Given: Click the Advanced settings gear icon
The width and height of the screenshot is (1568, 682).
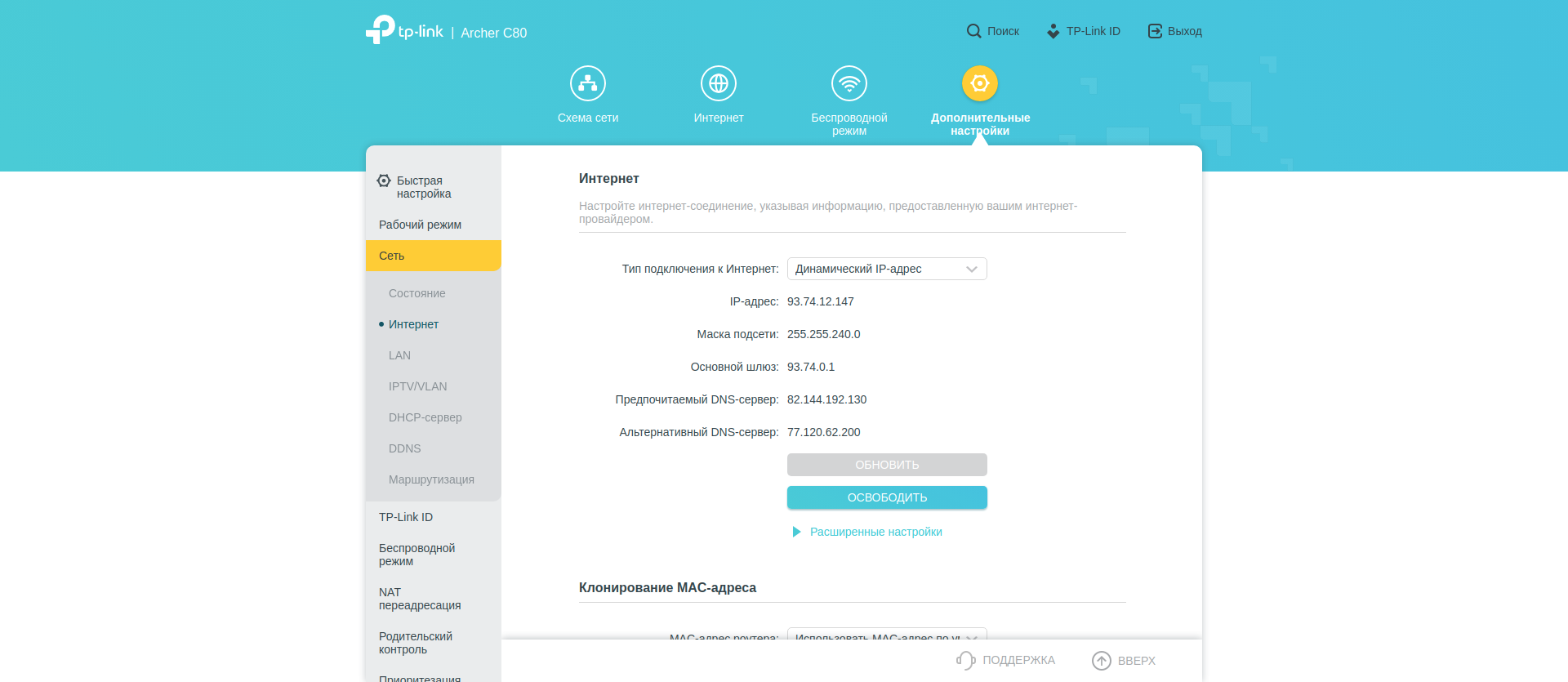Looking at the screenshot, I should click(x=980, y=83).
